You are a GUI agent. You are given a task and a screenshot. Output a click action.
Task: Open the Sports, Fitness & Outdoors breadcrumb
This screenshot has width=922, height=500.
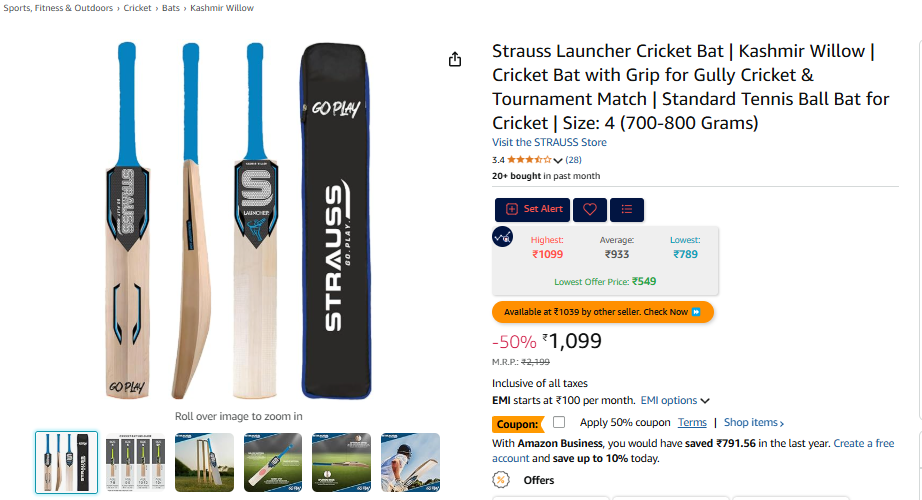click(x=60, y=8)
